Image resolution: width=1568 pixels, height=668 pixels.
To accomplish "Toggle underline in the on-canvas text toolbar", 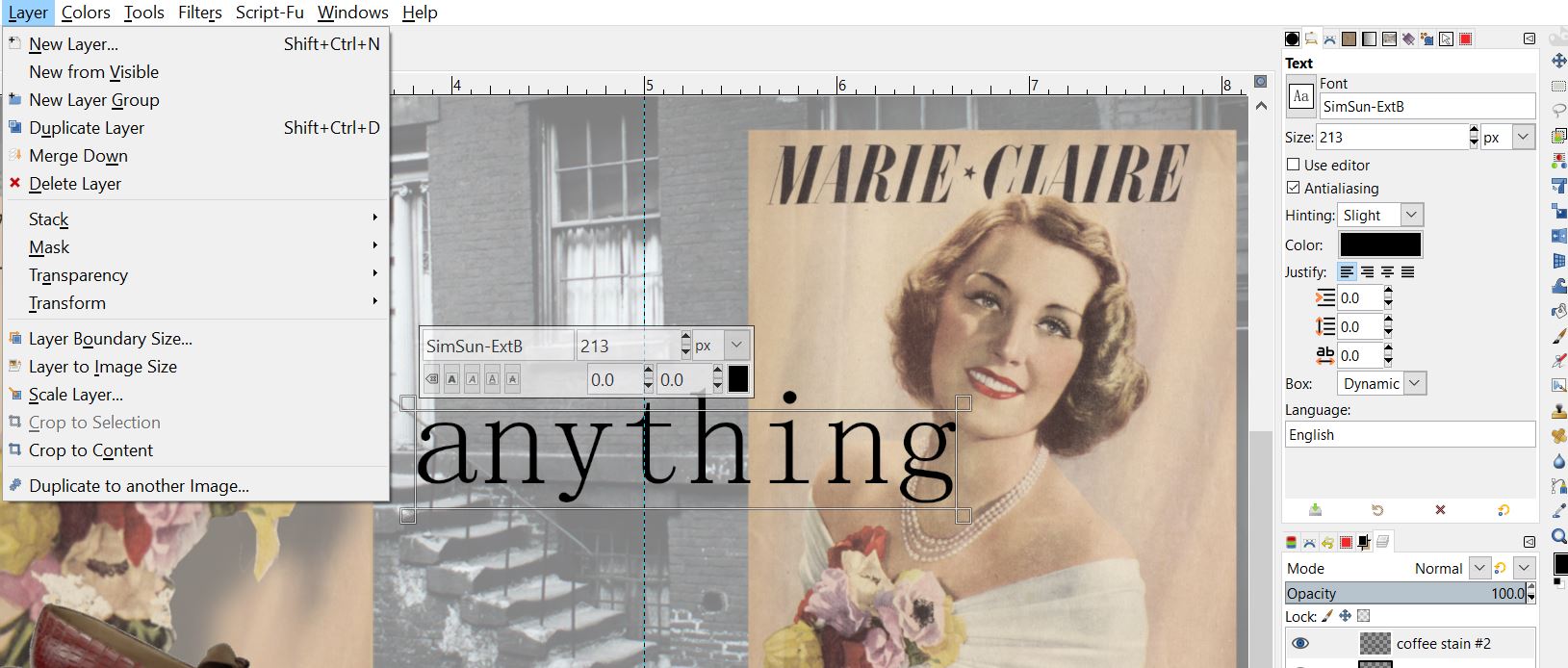I will (492, 379).
